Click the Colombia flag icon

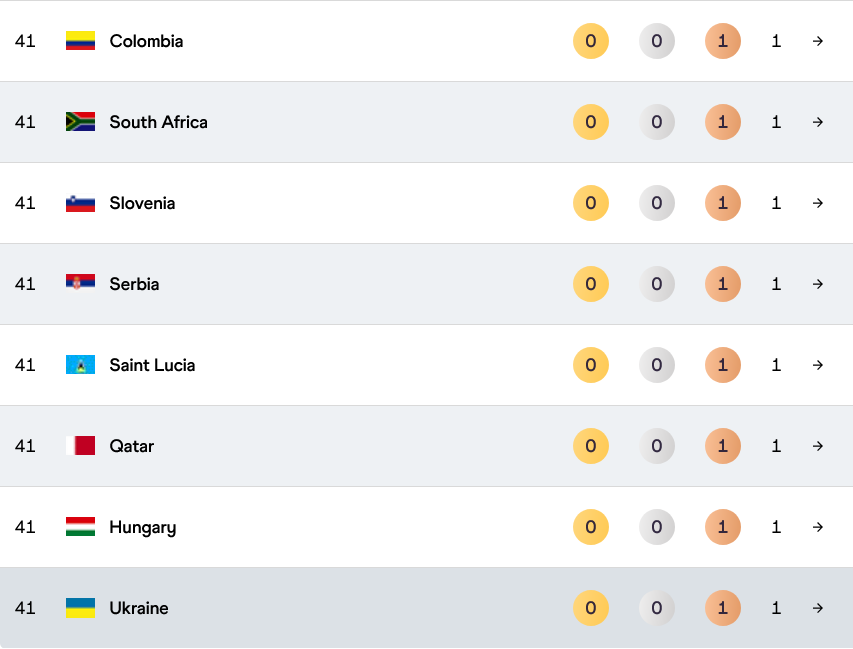tap(80, 41)
